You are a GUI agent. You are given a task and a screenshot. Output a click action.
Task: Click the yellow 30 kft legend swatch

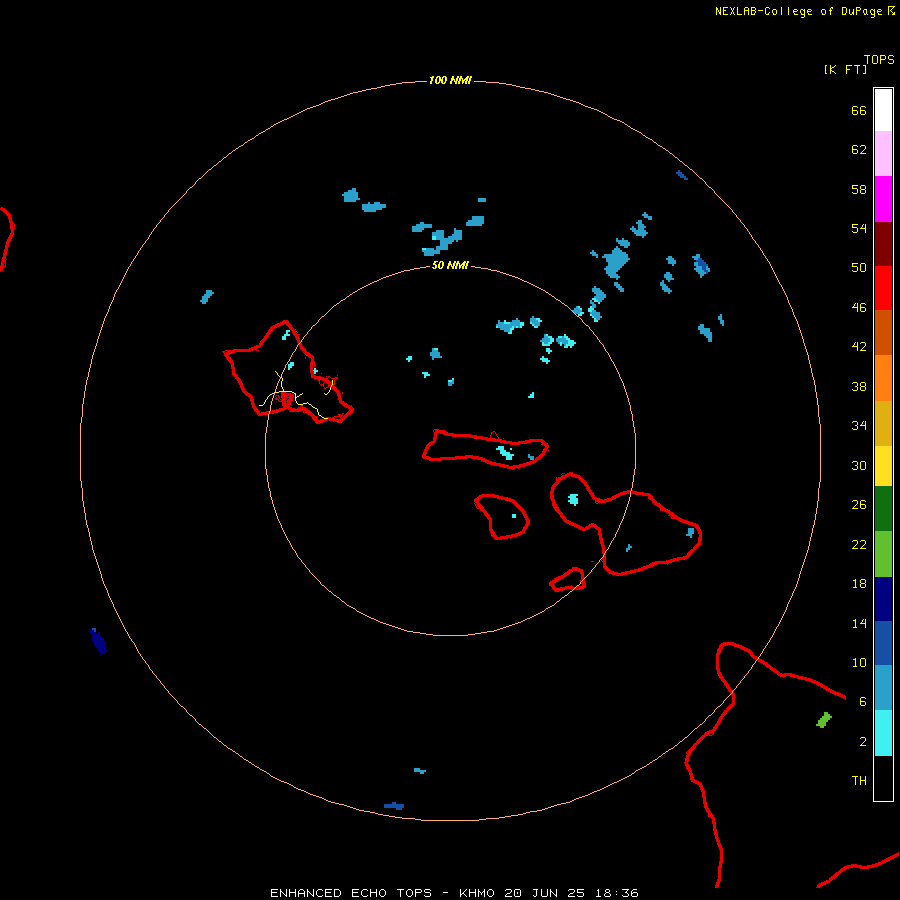click(883, 465)
